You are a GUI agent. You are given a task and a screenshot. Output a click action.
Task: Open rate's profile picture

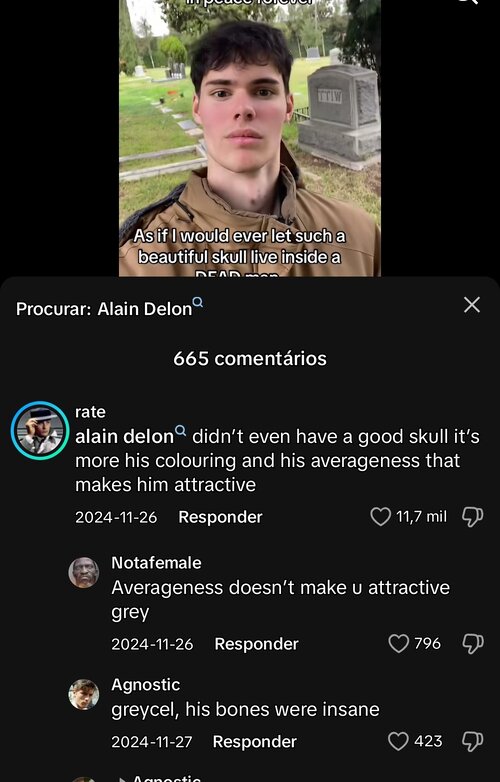coord(40,430)
